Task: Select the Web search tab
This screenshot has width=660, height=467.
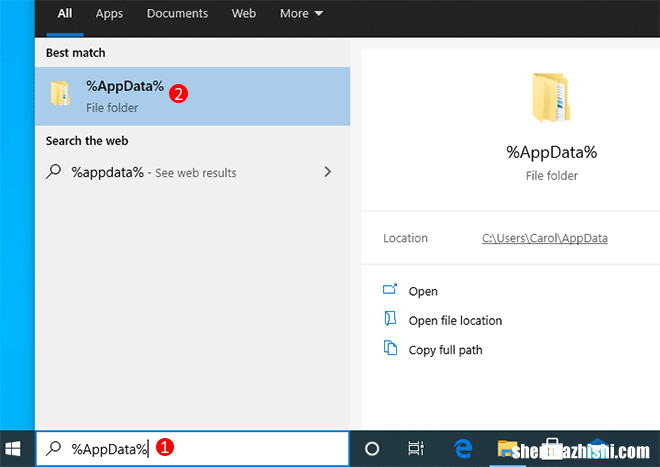Action: coord(244,13)
